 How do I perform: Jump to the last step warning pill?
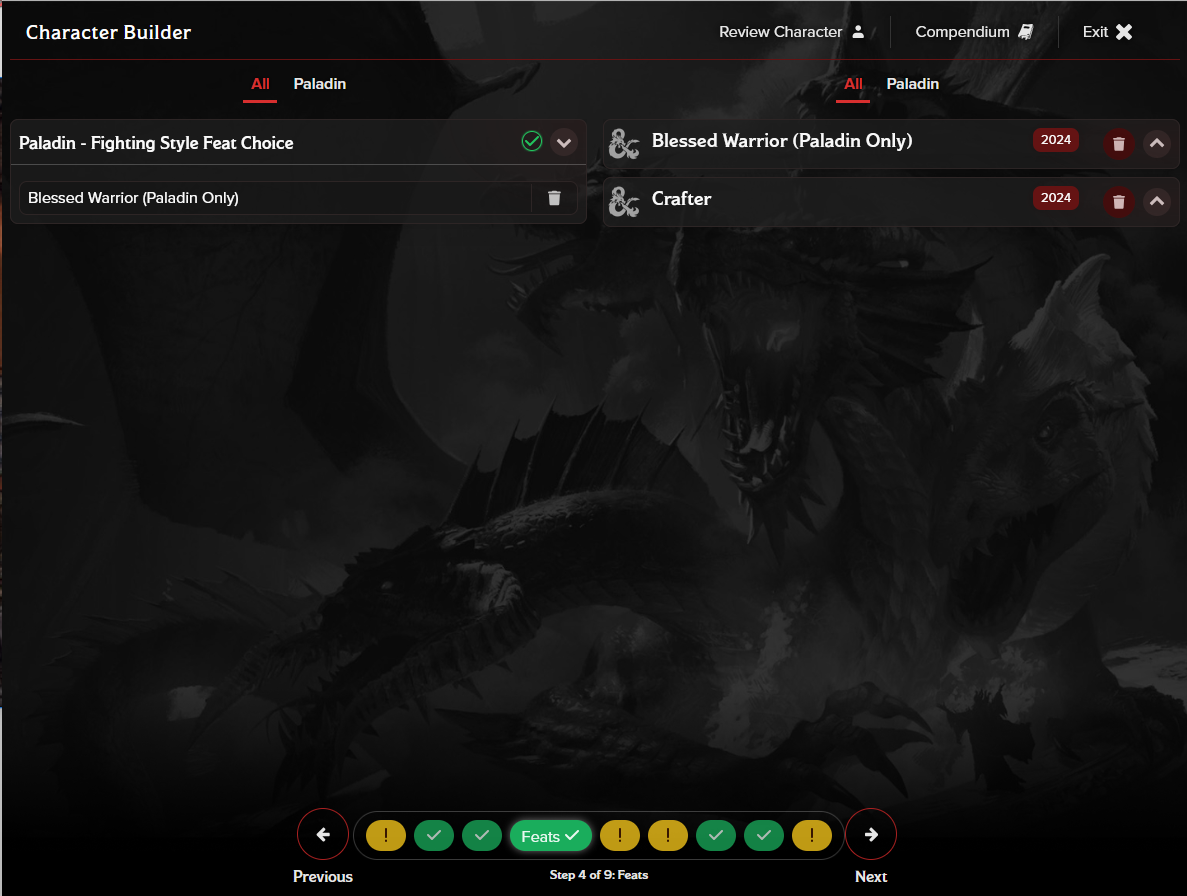click(x=812, y=835)
